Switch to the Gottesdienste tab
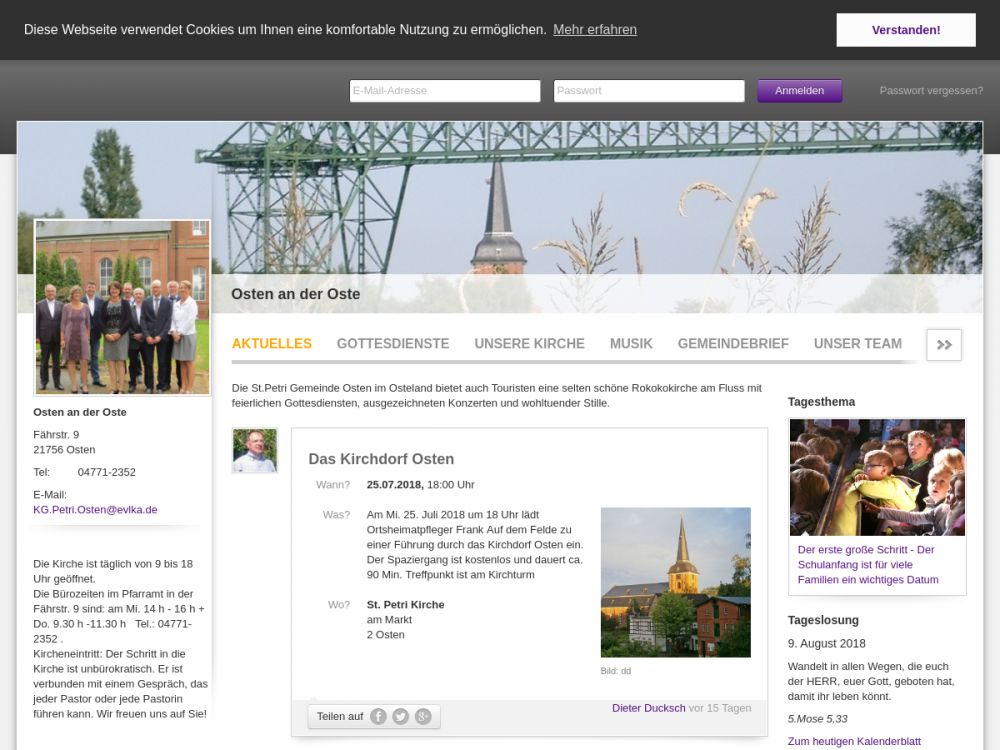Image resolution: width=1000 pixels, height=750 pixels. (x=393, y=343)
